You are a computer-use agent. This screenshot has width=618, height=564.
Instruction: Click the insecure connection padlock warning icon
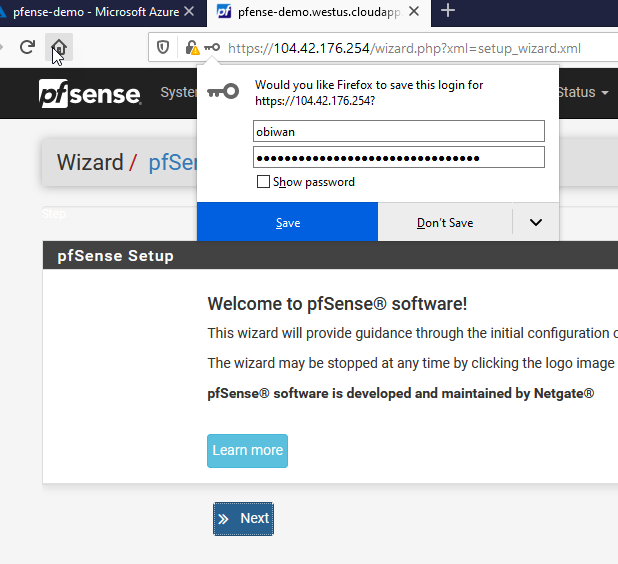click(192, 48)
